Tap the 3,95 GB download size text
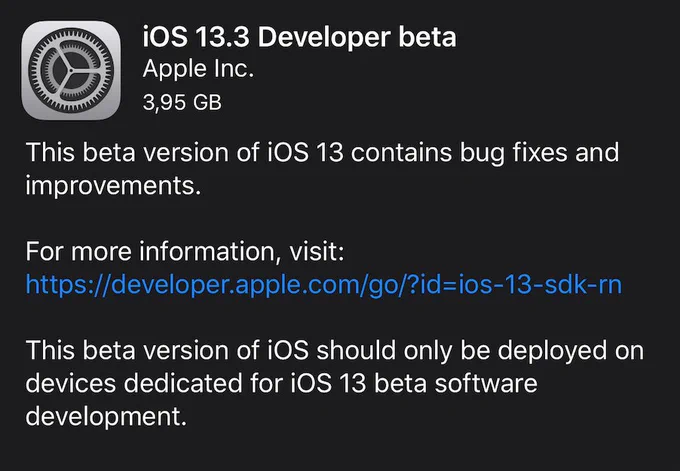 182,103
